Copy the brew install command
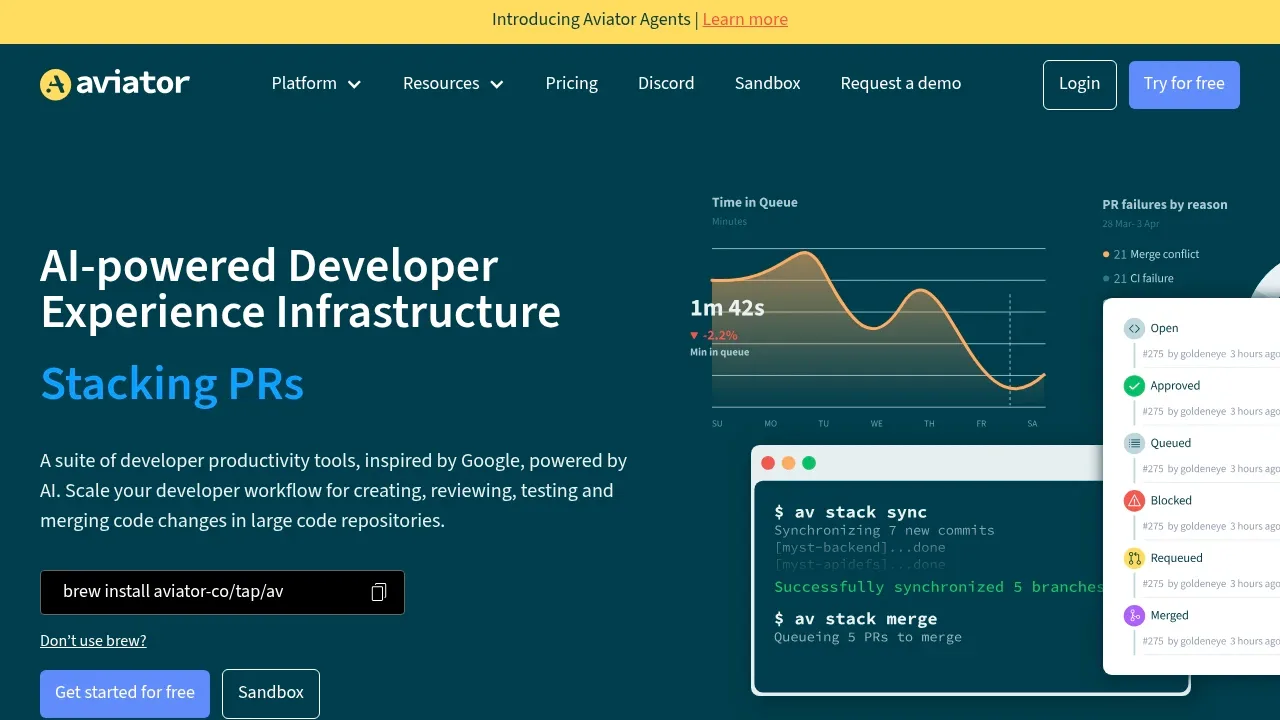 pyautogui.click(x=379, y=592)
